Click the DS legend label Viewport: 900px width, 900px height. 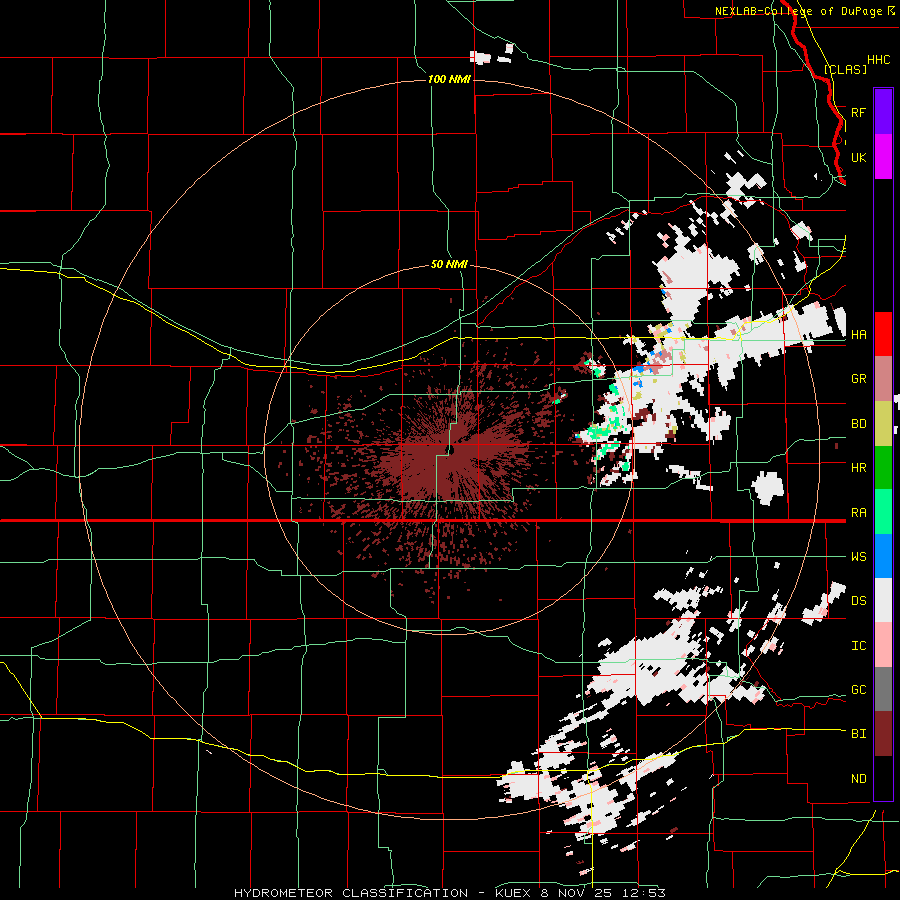click(x=858, y=601)
